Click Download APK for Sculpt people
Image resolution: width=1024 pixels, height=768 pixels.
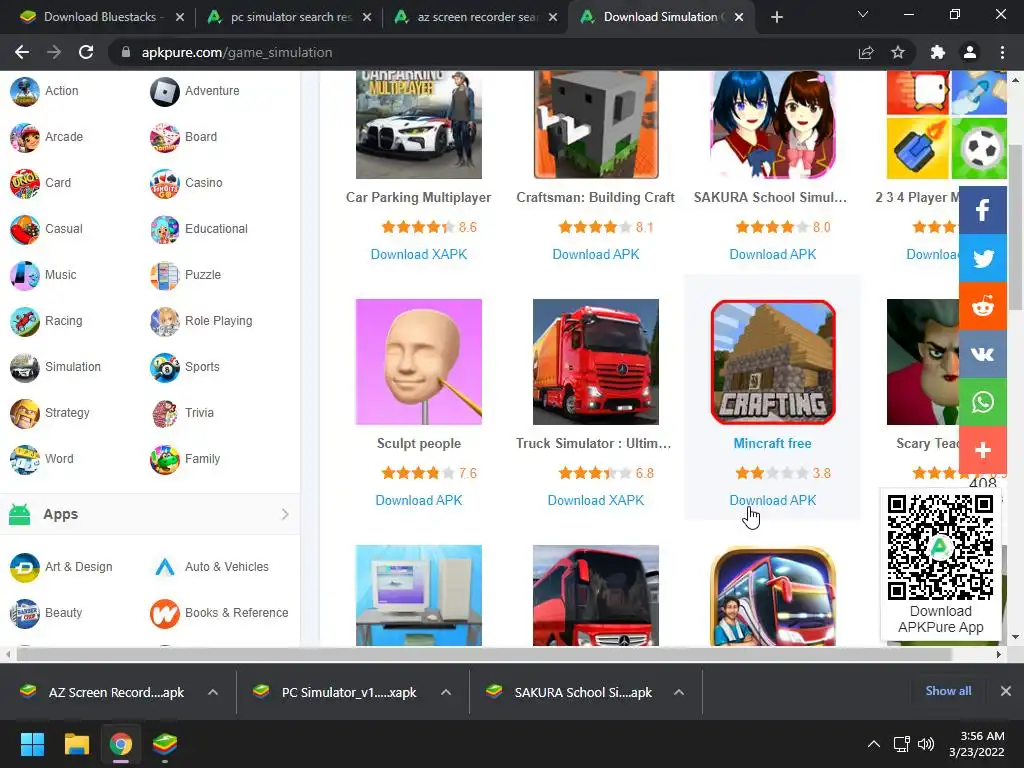(419, 501)
